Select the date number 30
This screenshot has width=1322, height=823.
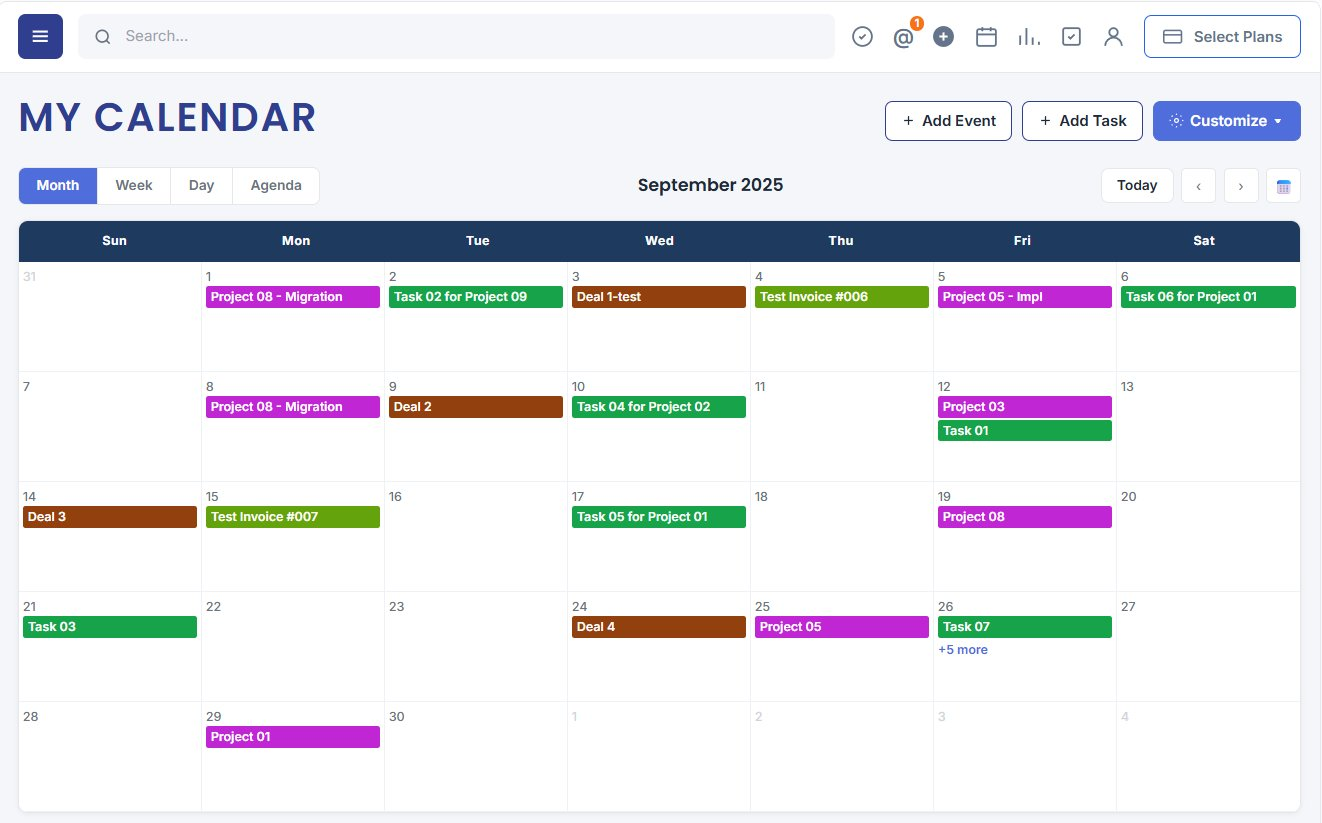coord(397,716)
